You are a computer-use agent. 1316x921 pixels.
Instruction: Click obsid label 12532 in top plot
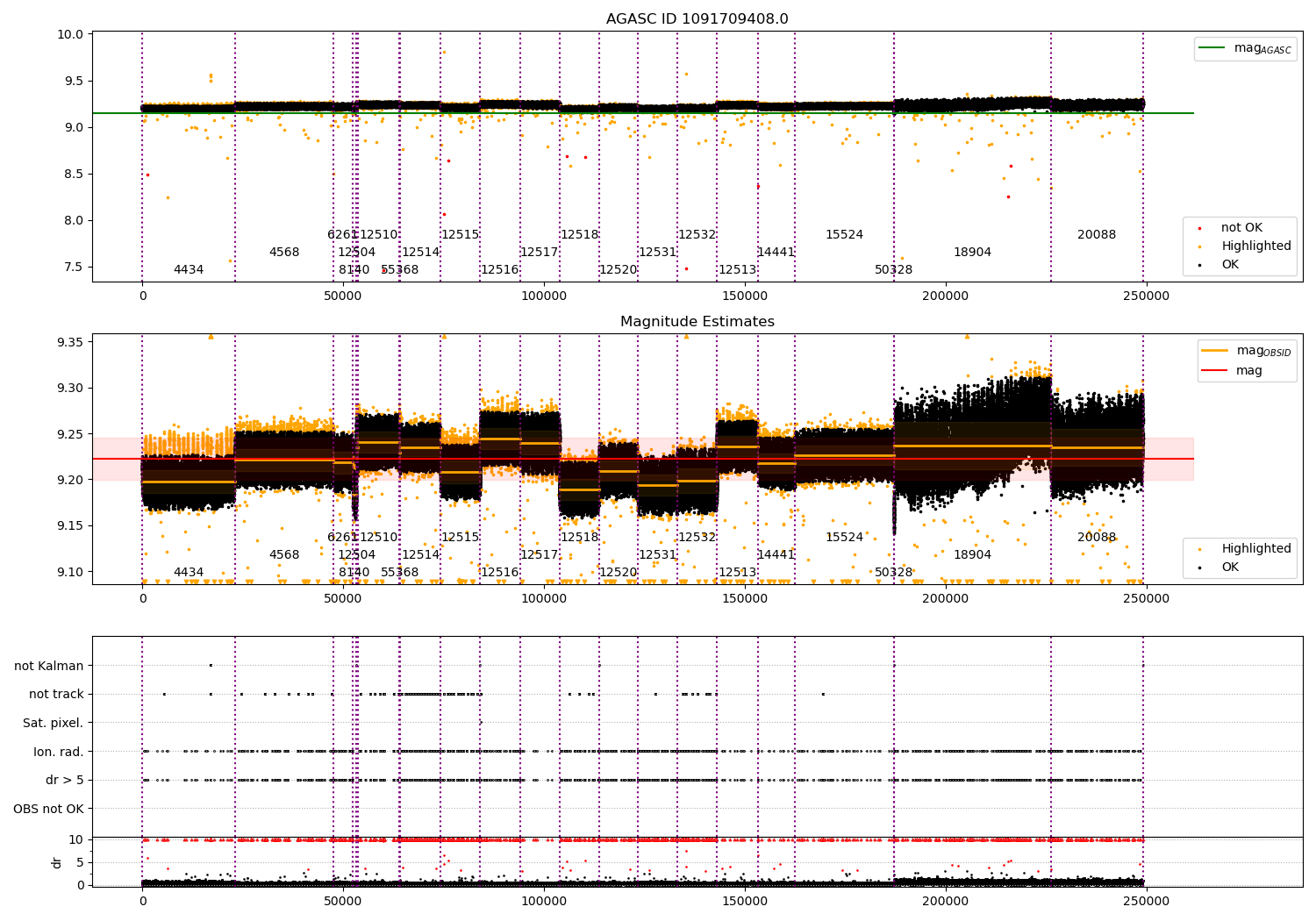point(697,235)
